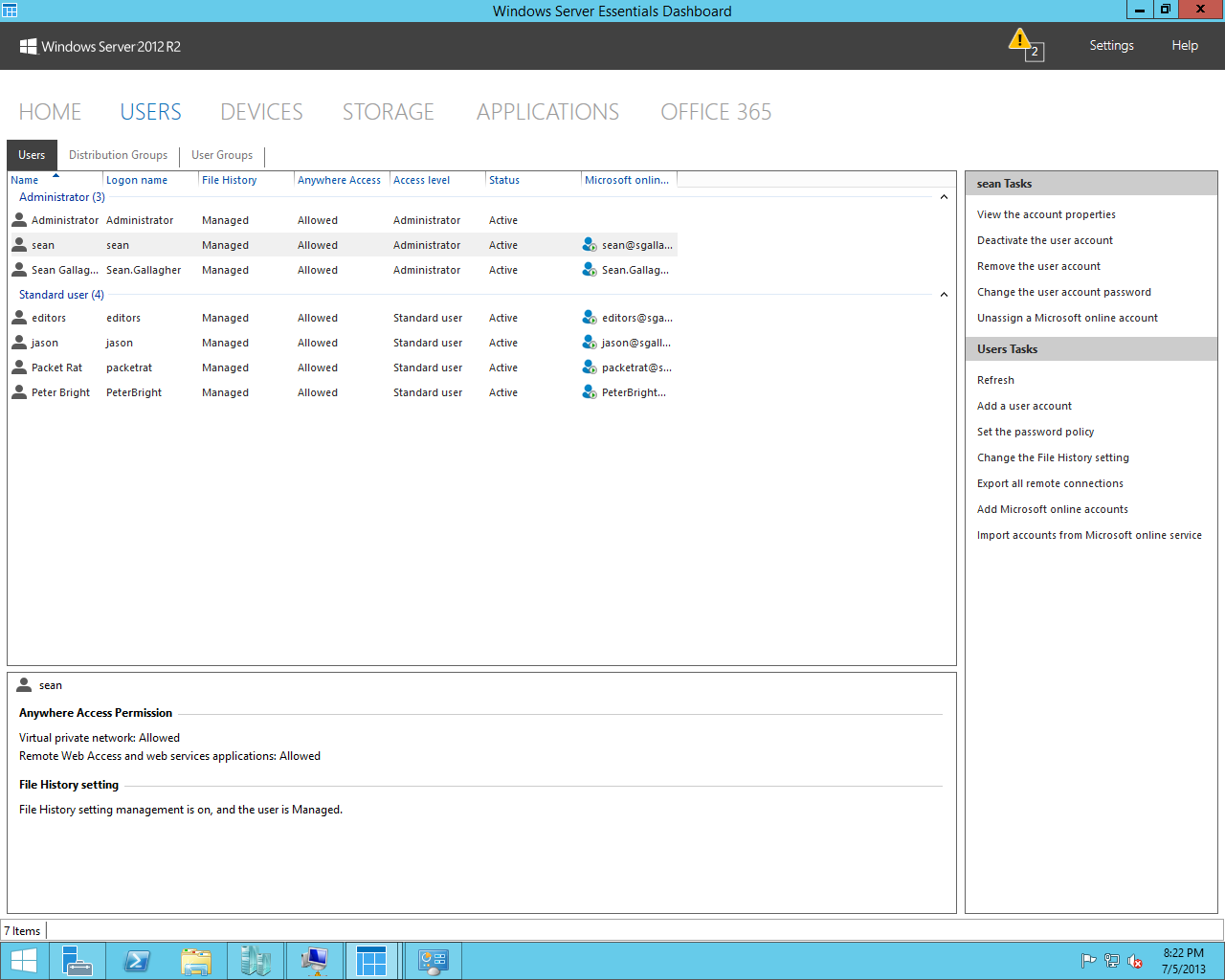Refresh the user list
Screen dimensions: 1225x980
[x=995, y=380]
